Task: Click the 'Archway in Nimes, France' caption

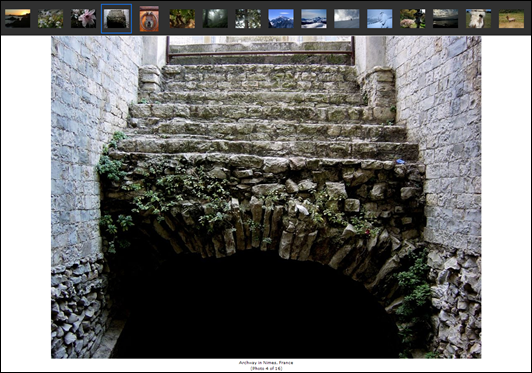Action: [x=266, y=362]
